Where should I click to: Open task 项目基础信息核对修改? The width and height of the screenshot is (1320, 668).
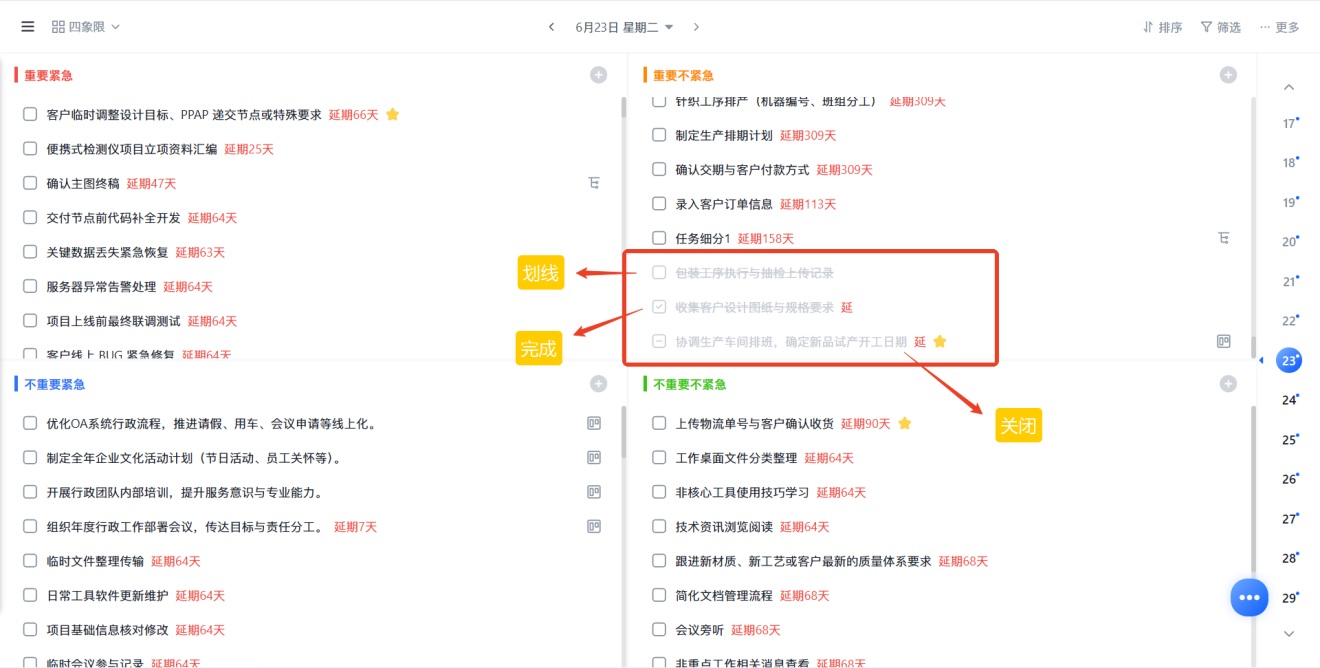point(107,630)
